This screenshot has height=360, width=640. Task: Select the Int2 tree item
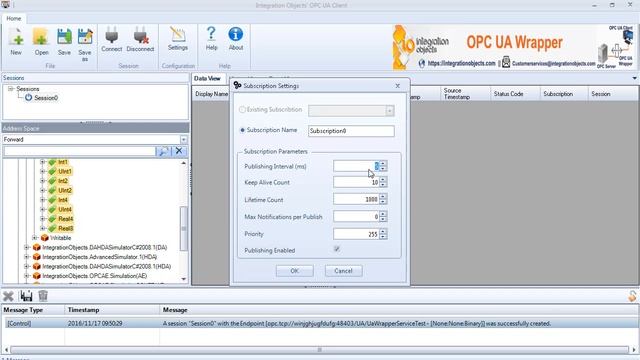(62, 181)
